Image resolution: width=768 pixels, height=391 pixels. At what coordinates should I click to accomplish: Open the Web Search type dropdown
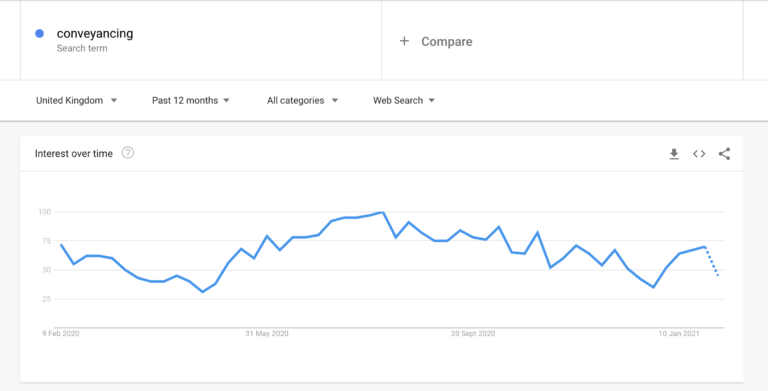point(404,100)
